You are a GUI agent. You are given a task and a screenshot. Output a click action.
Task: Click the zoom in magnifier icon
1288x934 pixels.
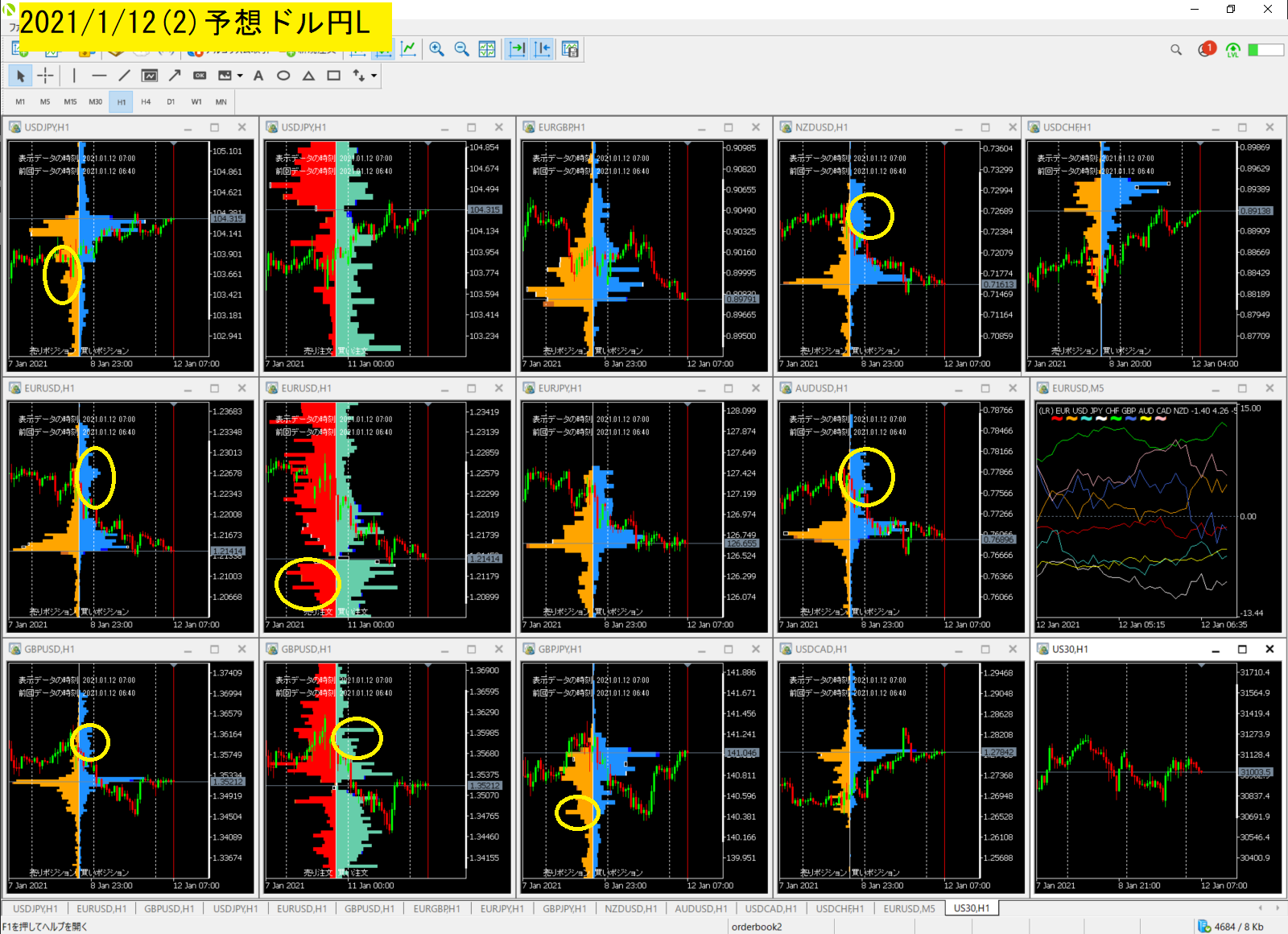tap(436, 49)
